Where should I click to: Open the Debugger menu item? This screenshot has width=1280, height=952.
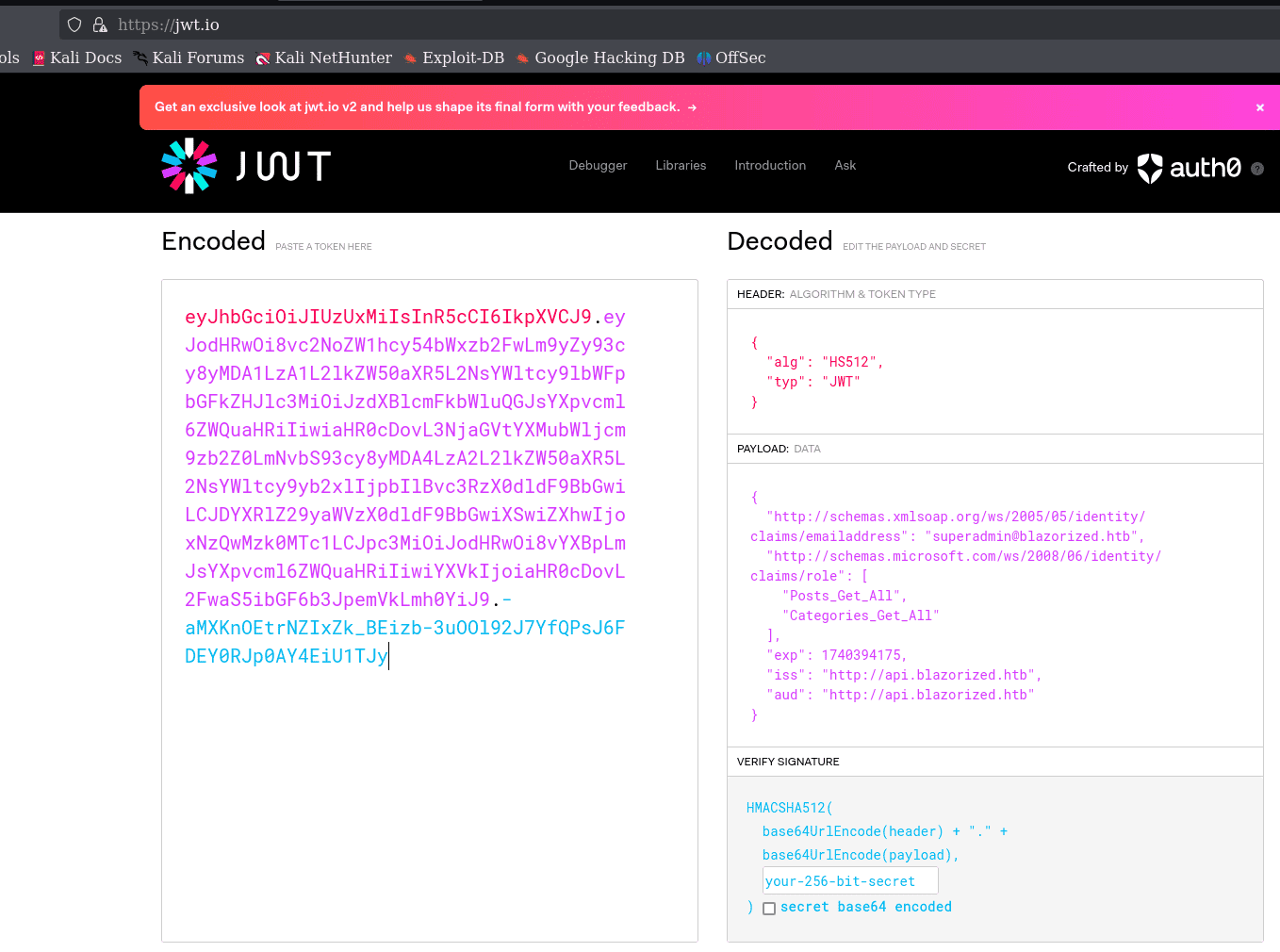pos(598,165)
